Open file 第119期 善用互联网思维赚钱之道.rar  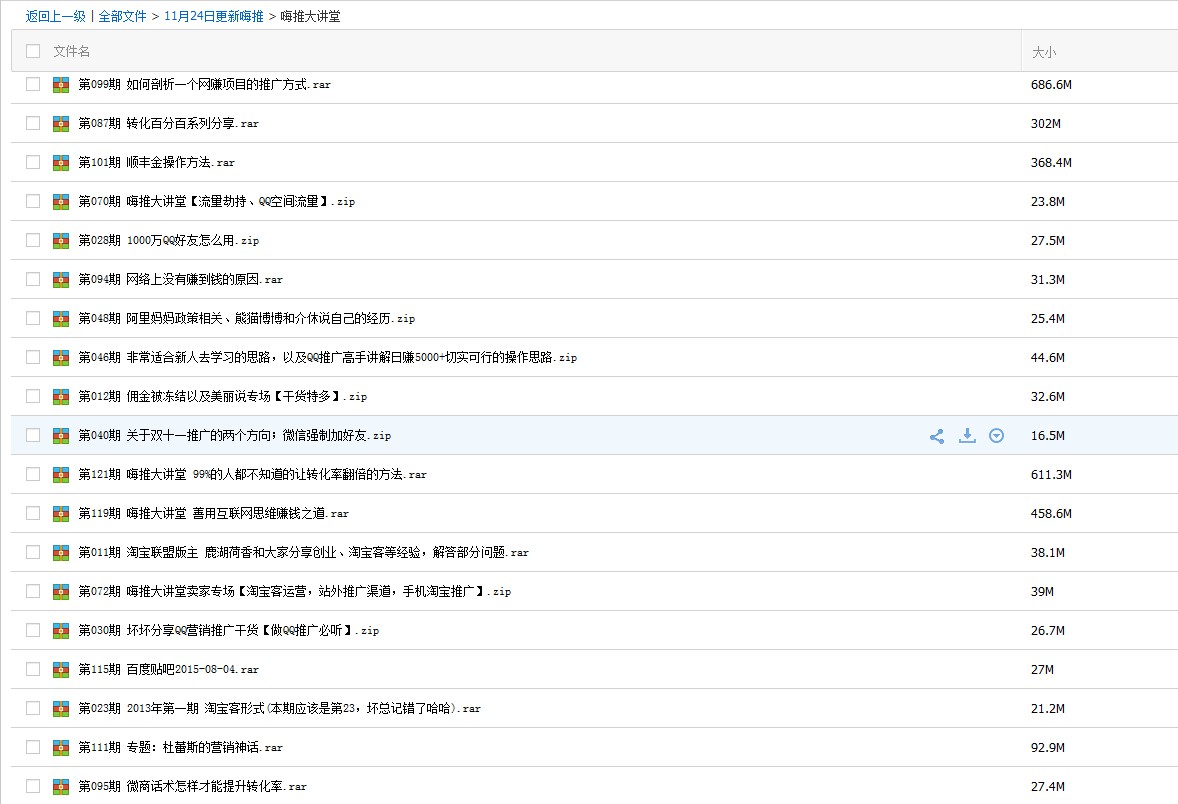tap(213, 513)
